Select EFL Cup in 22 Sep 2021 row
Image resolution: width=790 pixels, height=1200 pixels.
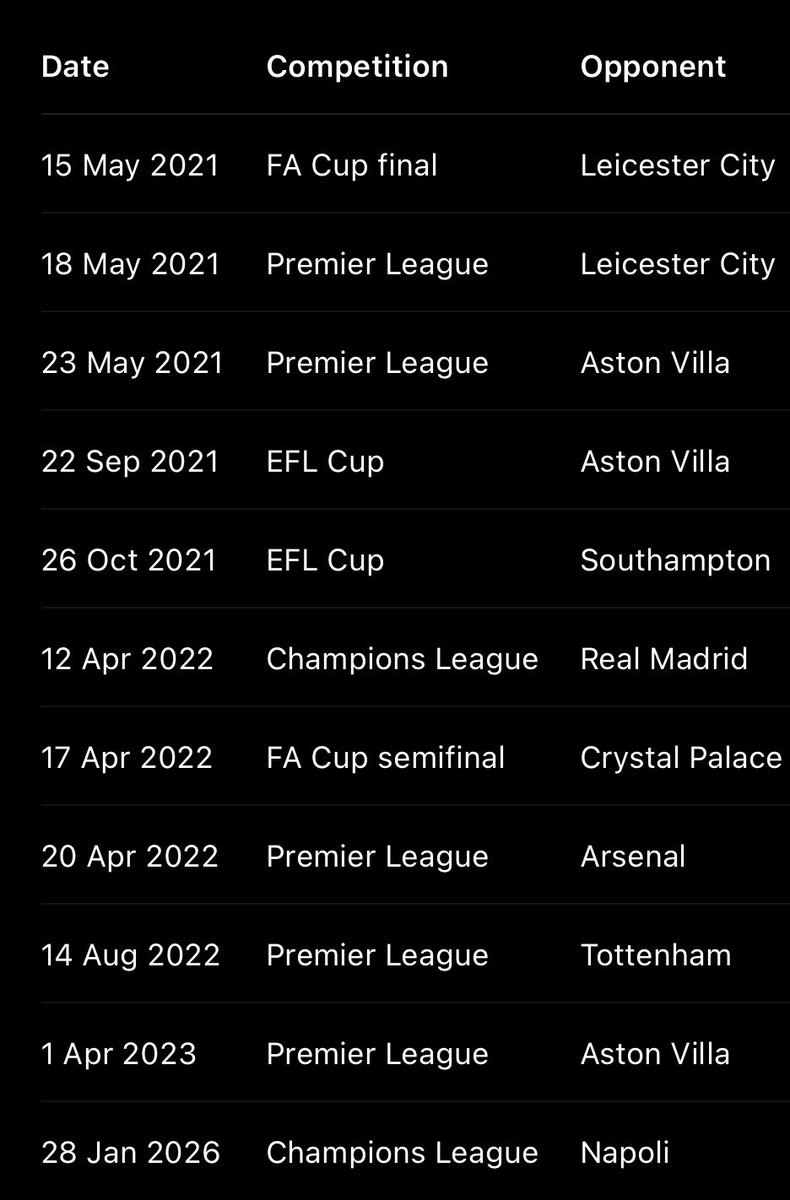pyautogui.click(x=325, y=462)
